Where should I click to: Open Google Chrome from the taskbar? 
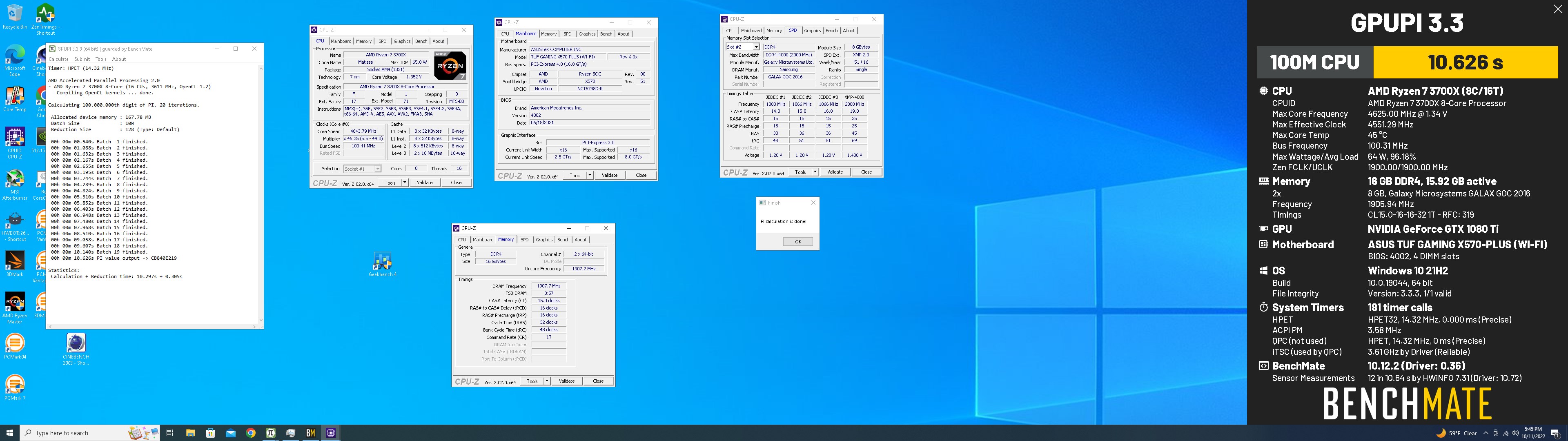pos(251,433)
